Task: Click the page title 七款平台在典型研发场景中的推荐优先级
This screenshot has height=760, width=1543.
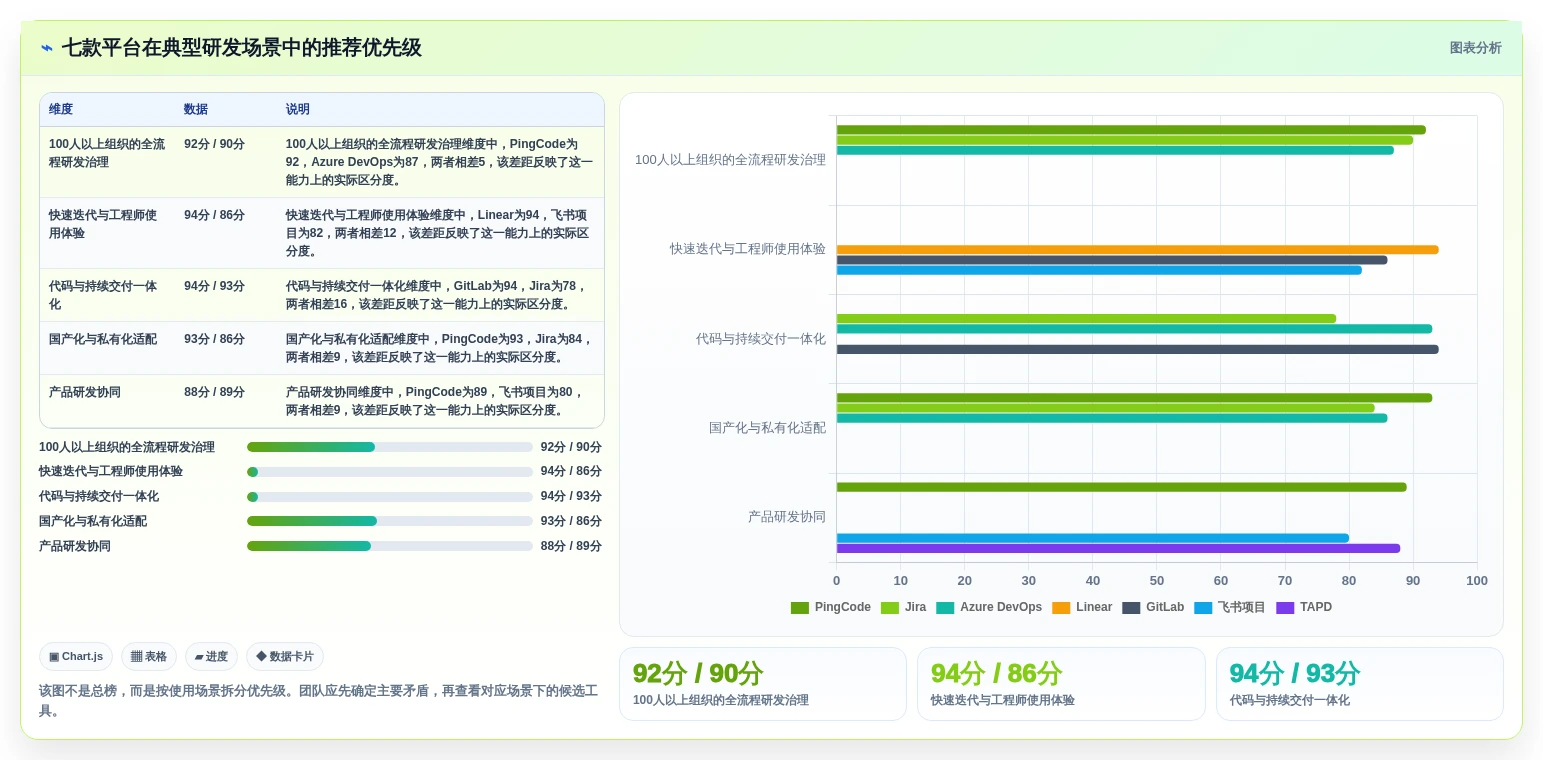Action: click(241, 48)
